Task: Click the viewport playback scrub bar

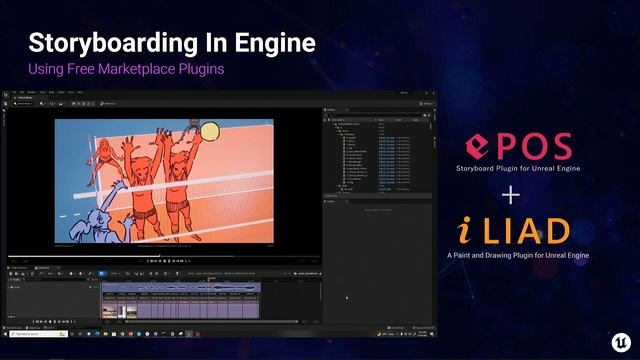Action: [163, 256]
